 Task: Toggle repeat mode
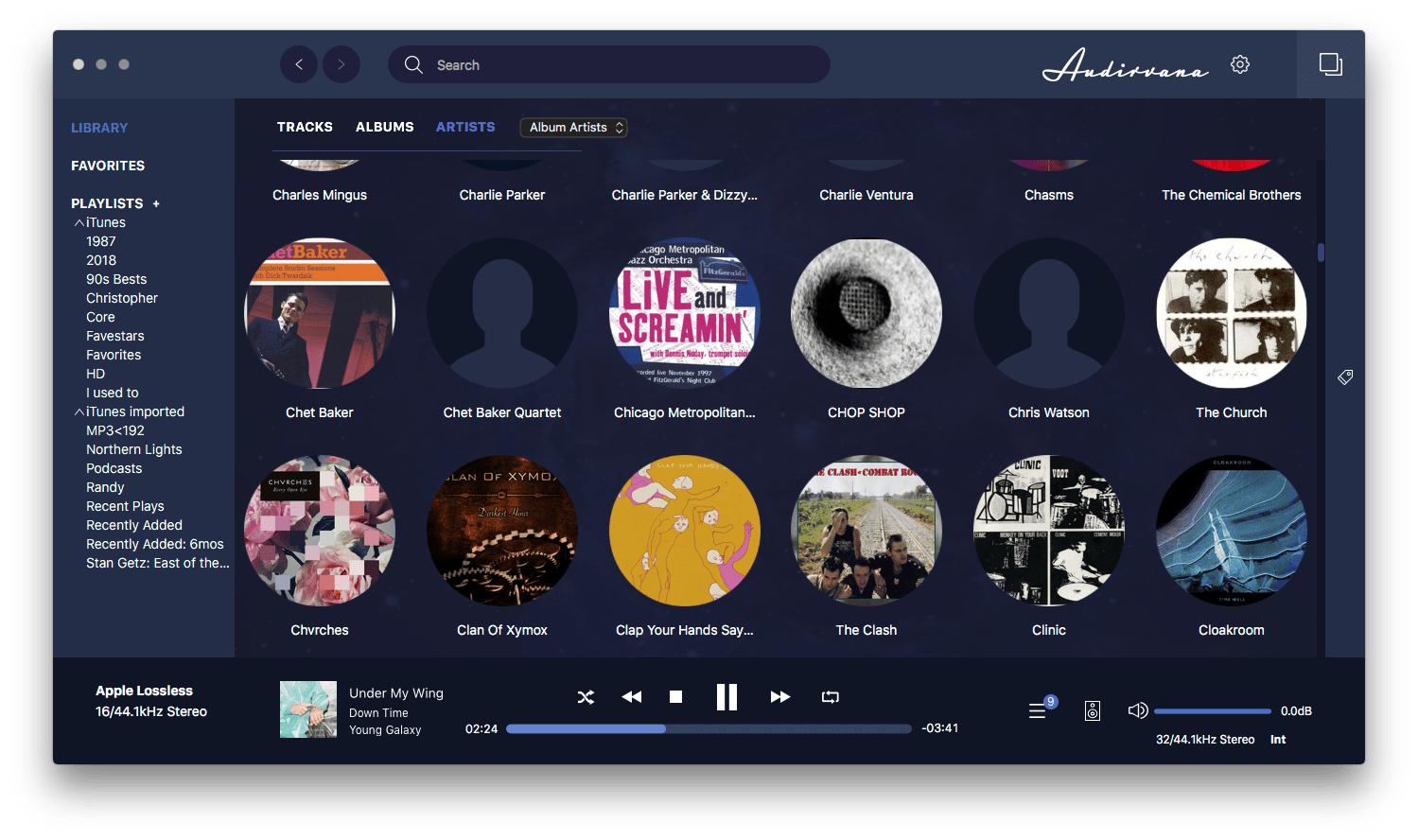coord(831,697)
